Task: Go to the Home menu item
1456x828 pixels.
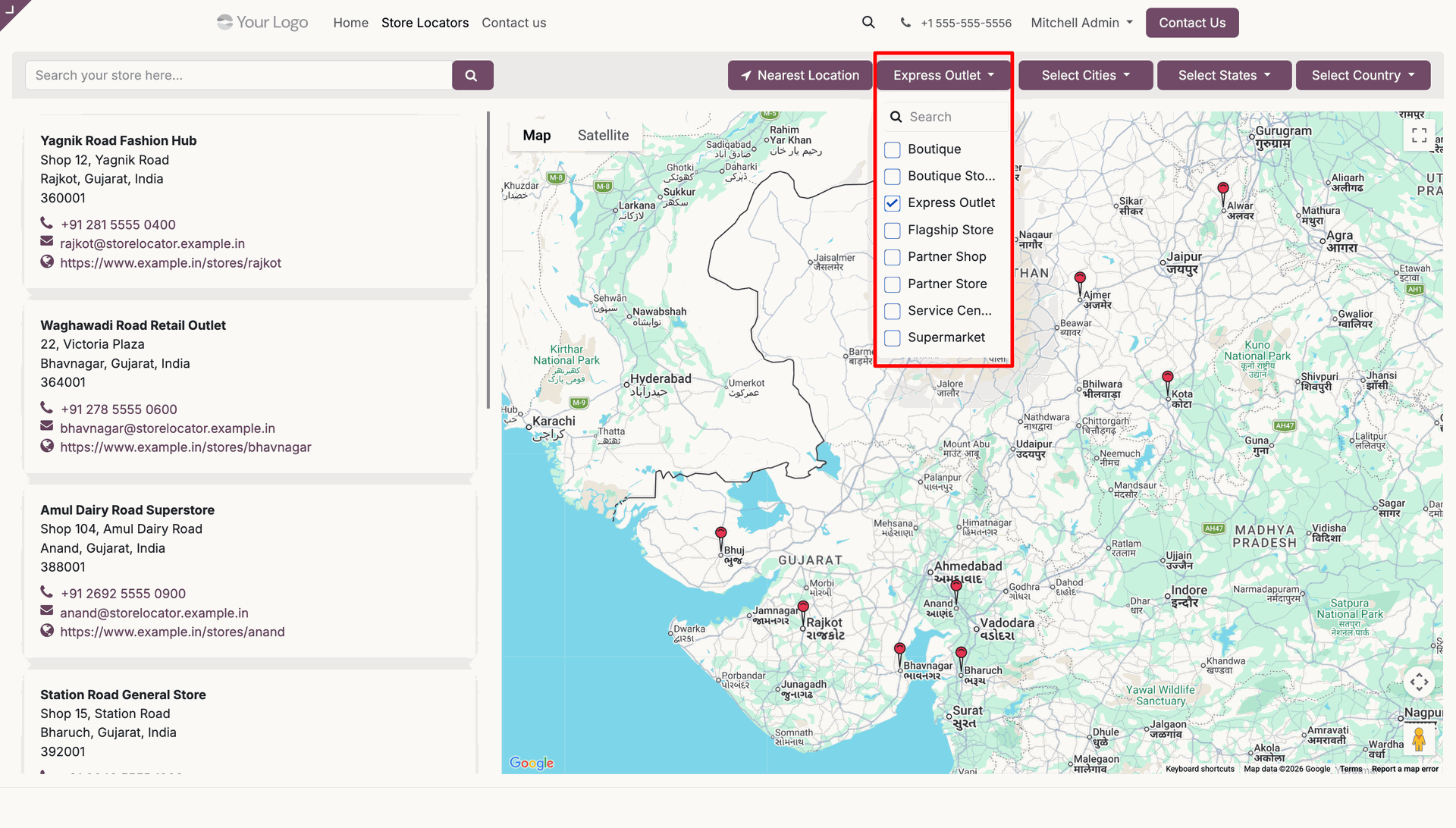Action: (350, 23)
